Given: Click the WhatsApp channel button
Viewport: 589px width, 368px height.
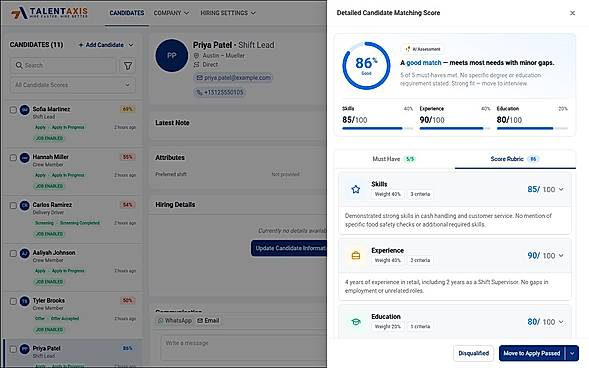Looking at the screenshot, I should tap(175, 321).
